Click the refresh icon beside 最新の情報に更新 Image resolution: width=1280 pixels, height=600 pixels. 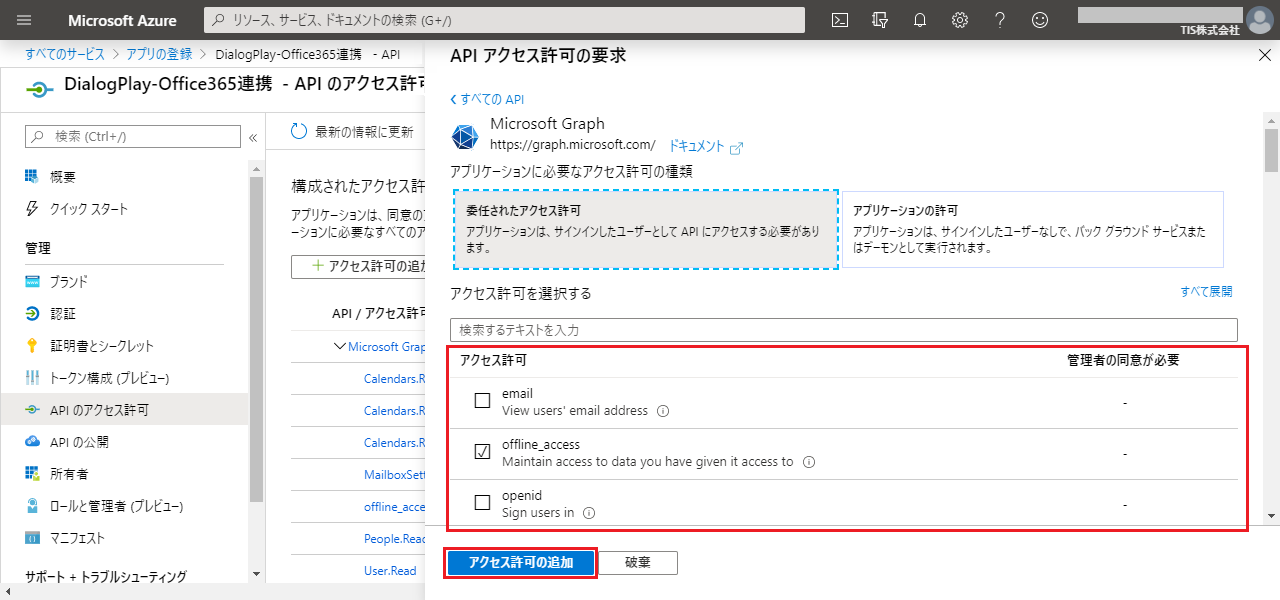(x=299, y=131)
